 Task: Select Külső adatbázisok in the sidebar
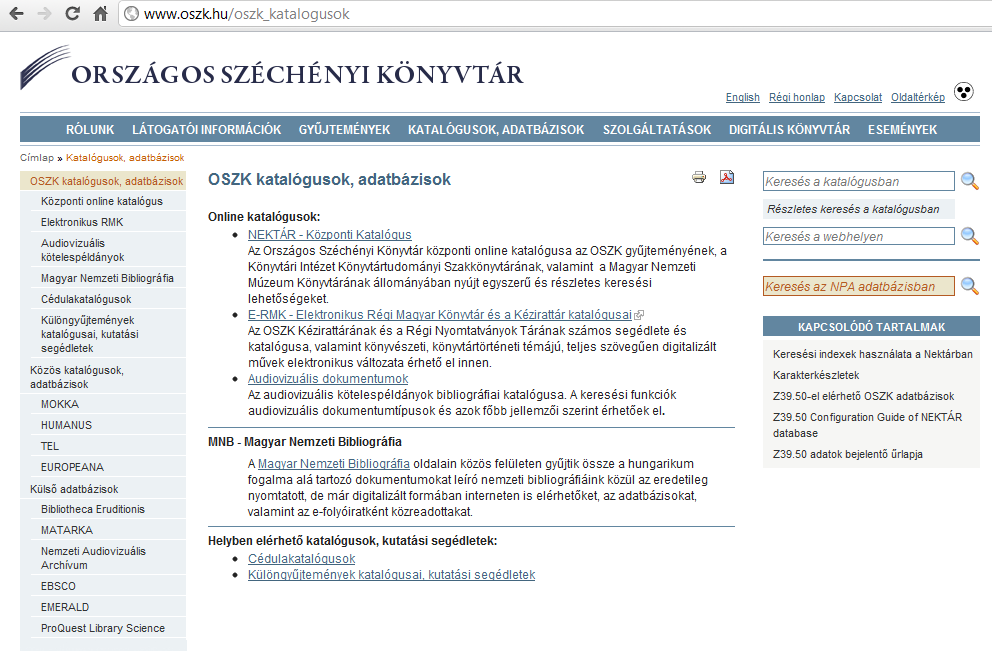click(74, 489)
